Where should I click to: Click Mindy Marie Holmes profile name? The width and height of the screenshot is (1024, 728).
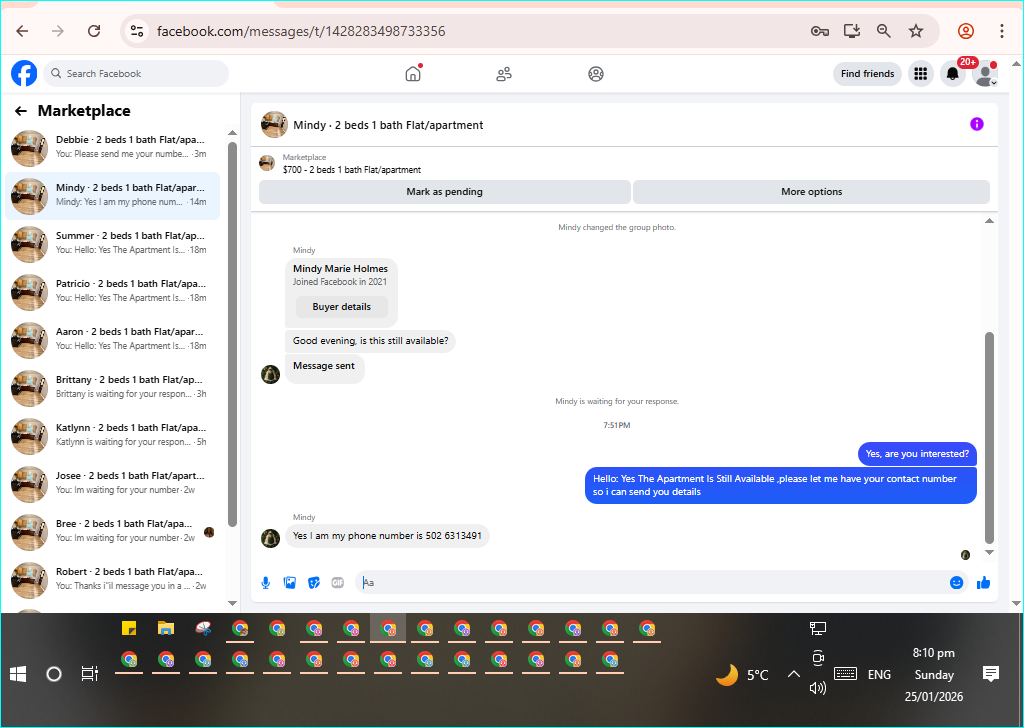(340, 268)
